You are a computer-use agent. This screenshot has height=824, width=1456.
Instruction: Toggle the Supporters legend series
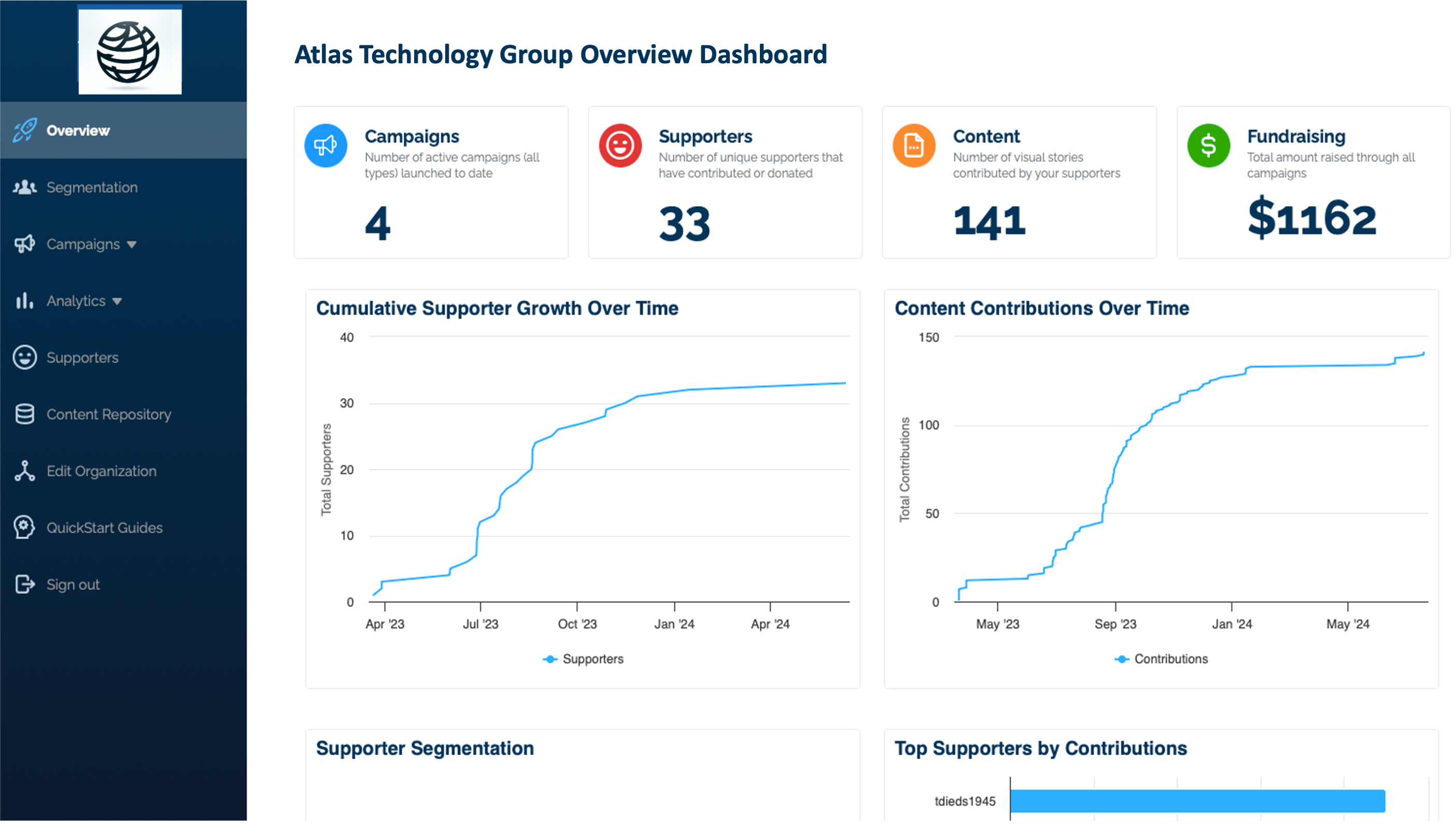click(x=583, y=659)
